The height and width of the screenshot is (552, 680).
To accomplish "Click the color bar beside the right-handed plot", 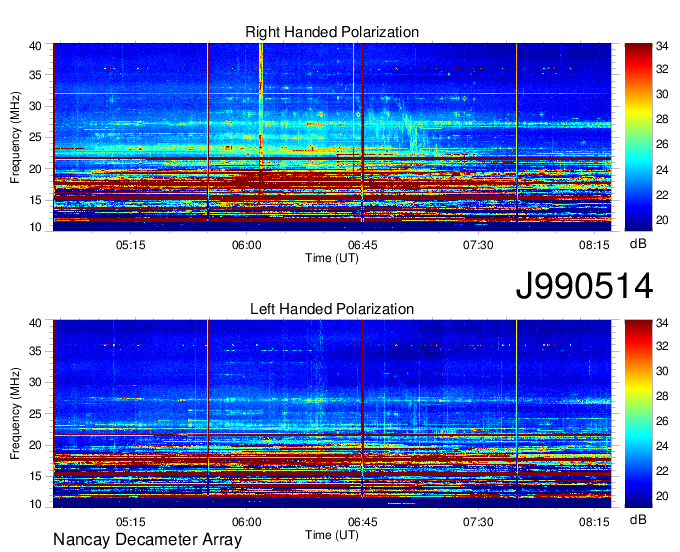I will click(x=638, y=137).
